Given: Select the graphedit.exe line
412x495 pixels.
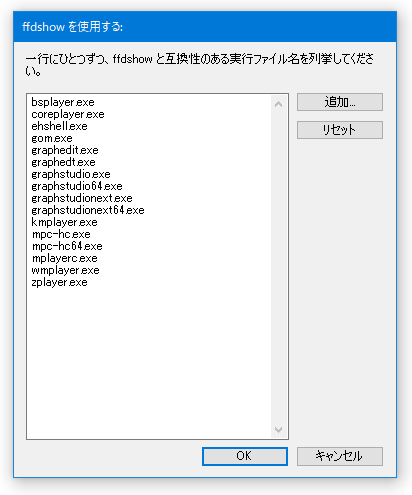Looking at the screenshot, I should coord(65,150).
